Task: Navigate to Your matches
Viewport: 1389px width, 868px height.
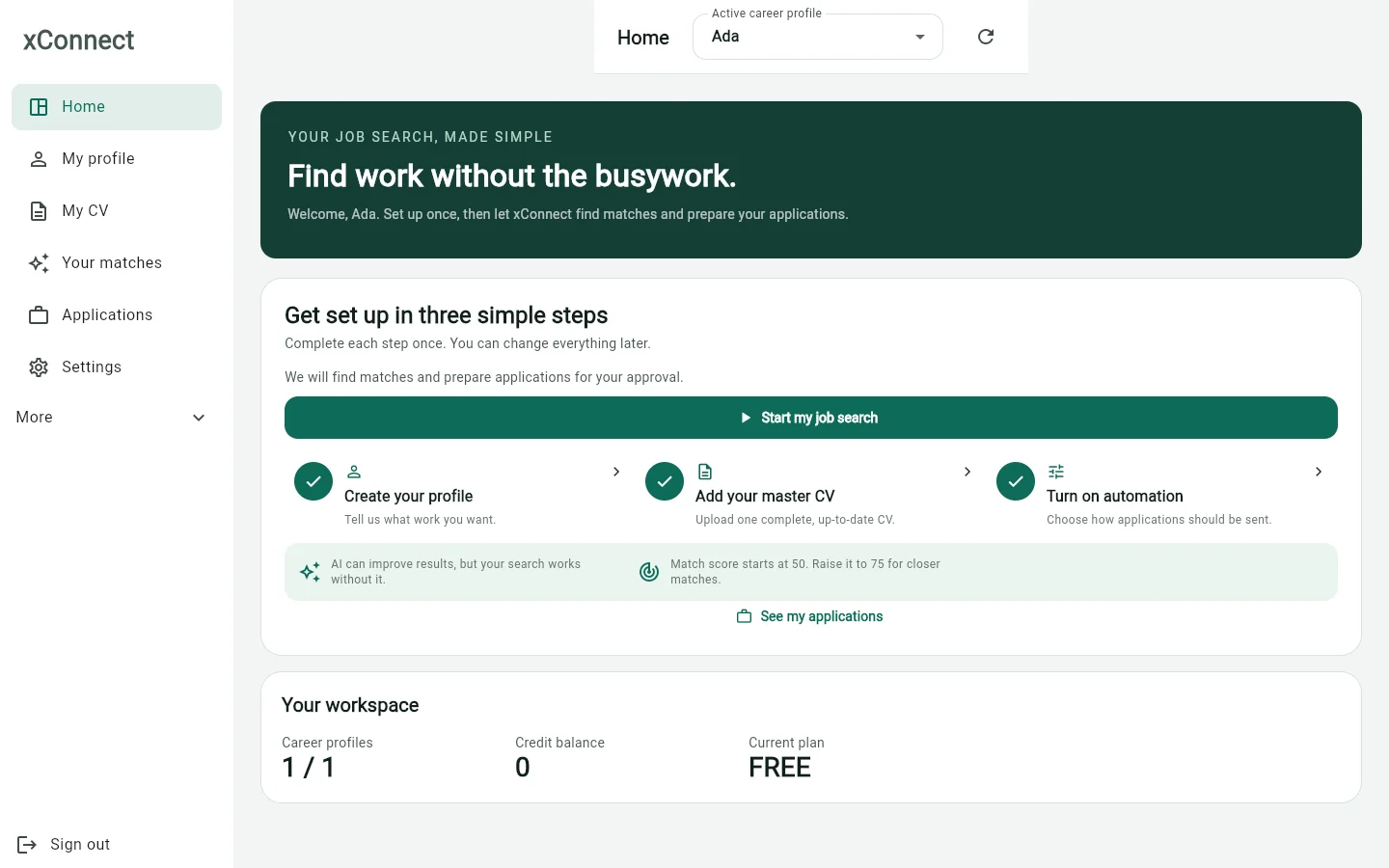Action: pyautogui.click(x=117, y=263)
